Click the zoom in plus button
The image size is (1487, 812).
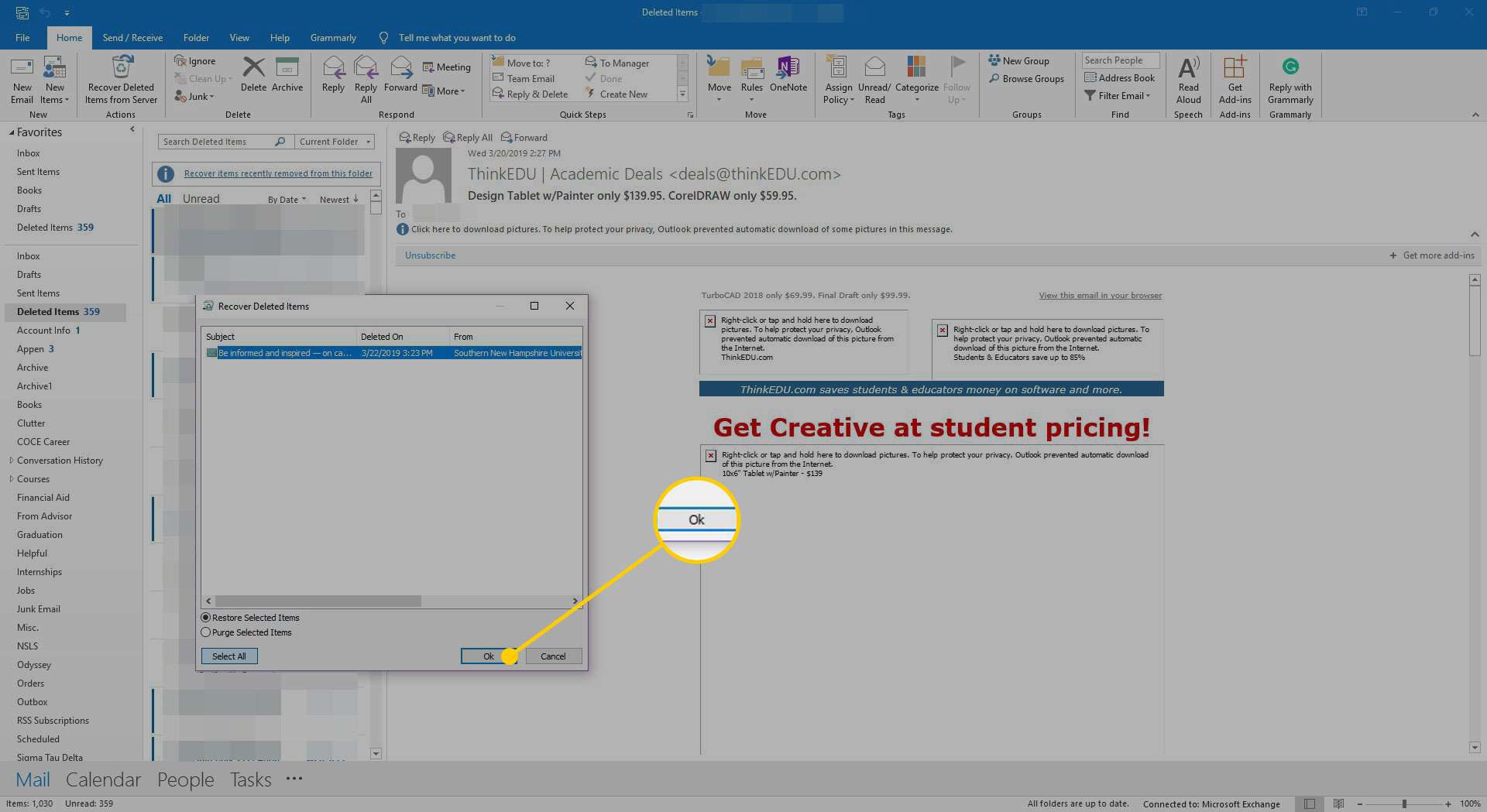point(1448,804)
